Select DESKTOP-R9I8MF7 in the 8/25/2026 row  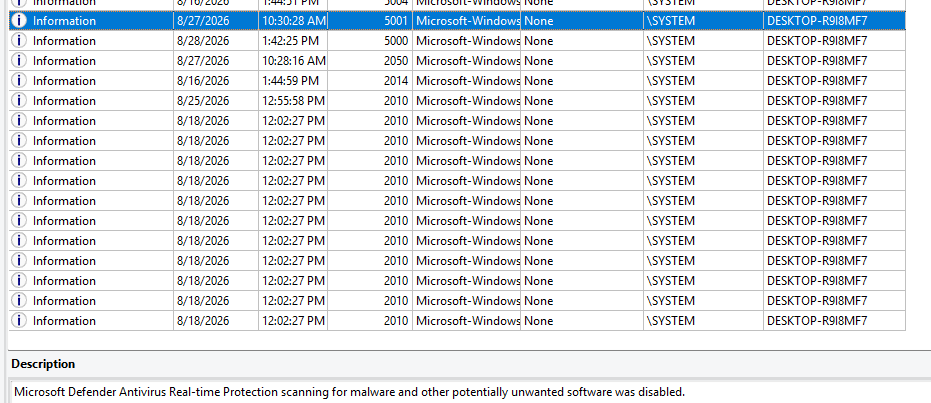(x=817, y=101)
